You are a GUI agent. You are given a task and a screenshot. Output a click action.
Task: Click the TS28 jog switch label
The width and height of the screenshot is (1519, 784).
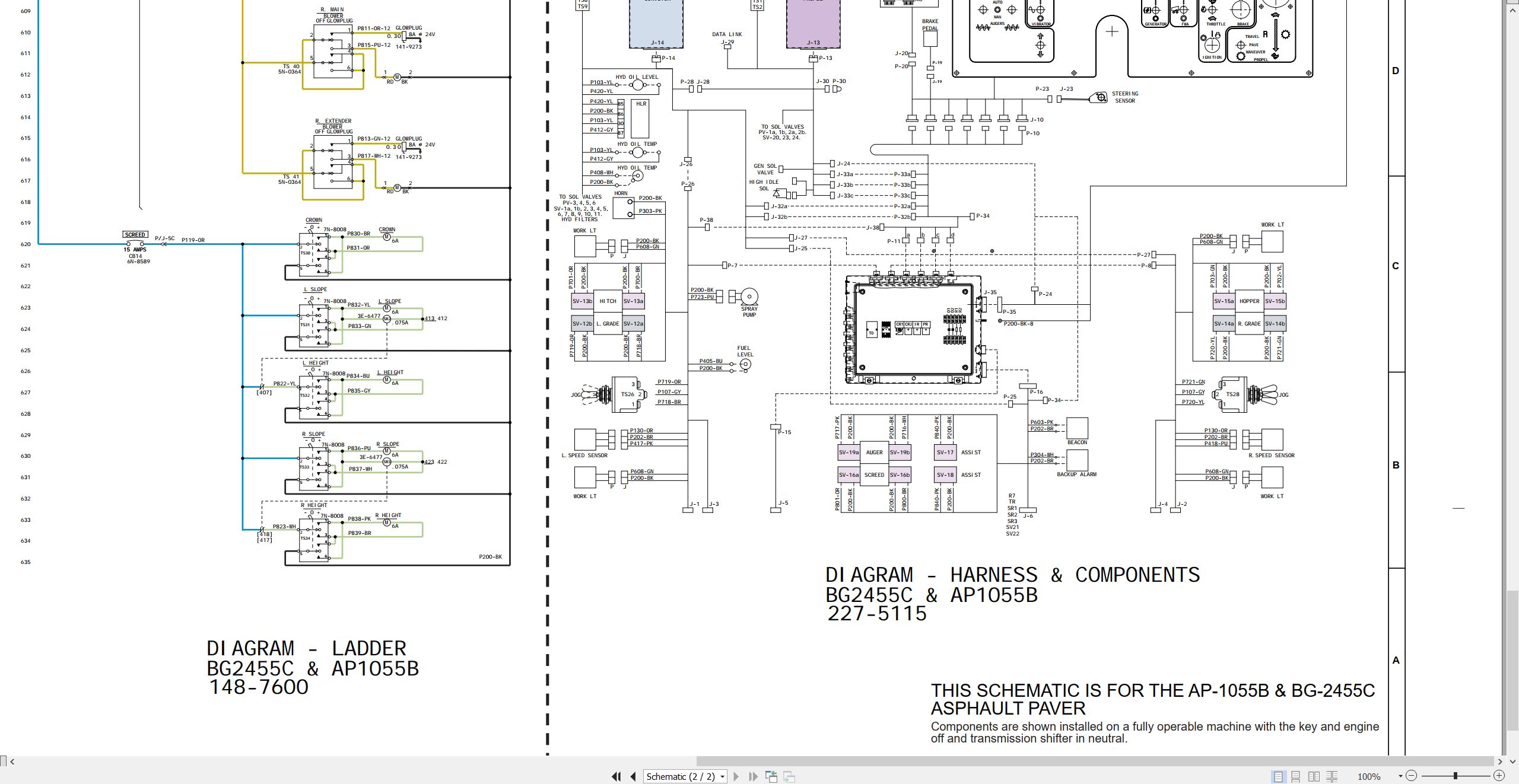[x=1232, y=394]
